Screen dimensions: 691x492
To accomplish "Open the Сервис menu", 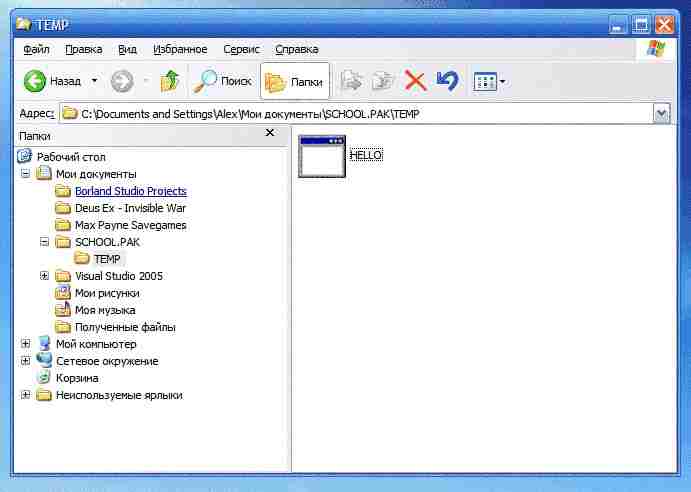I will (241, 49).
